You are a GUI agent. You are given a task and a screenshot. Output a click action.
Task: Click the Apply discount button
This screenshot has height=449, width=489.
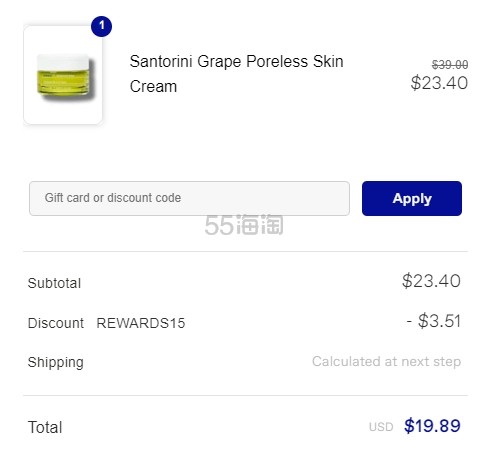pyautogui.click(x=412, y=198)
